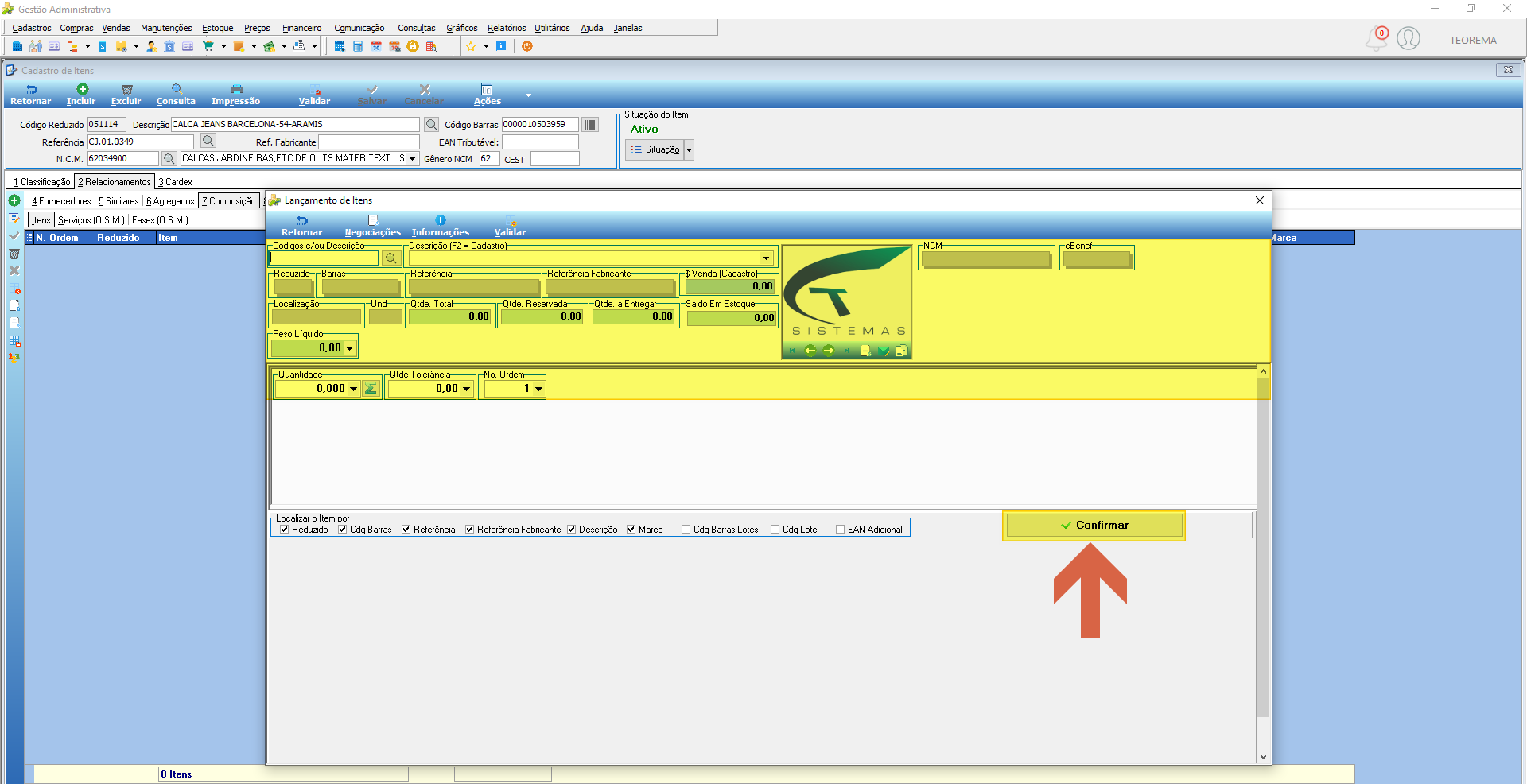Click the orange power icon in main toolbar

(526, 46)
